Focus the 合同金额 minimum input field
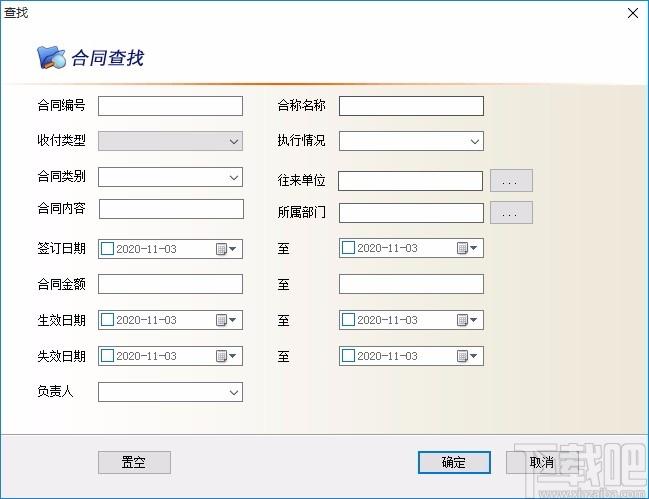Screen dimensions: 649x499 [x=170, y=284]
